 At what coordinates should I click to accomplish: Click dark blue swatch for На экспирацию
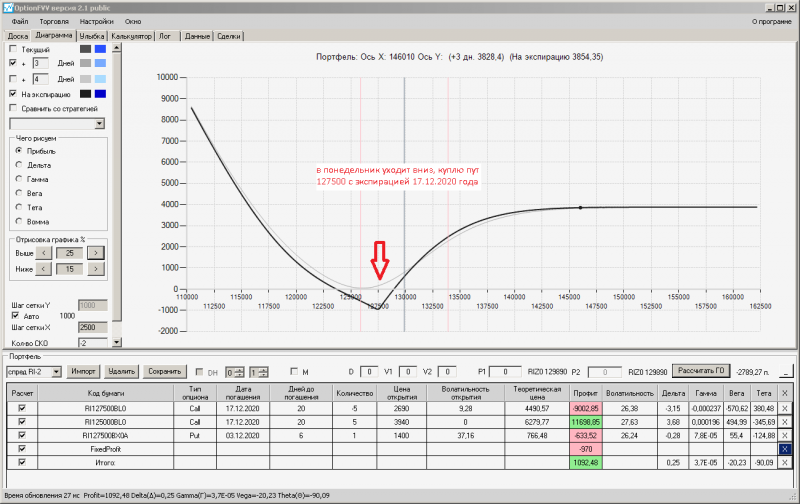(x=101, y=94)
